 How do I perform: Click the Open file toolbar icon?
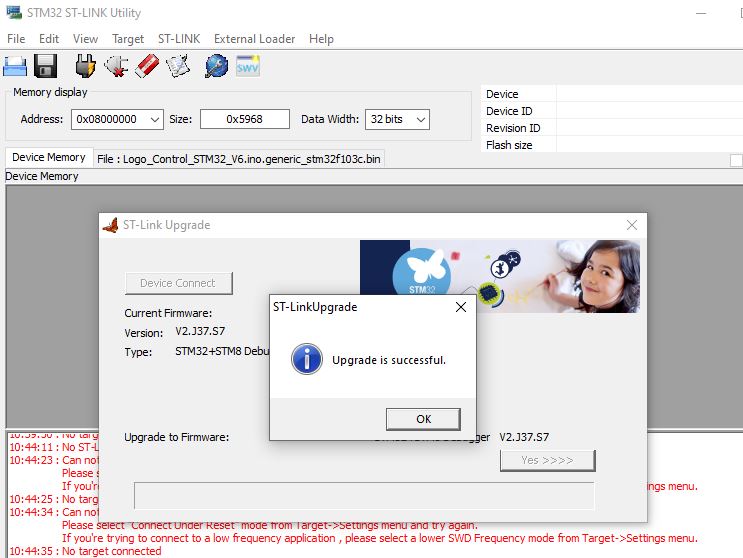click(15, 66)
